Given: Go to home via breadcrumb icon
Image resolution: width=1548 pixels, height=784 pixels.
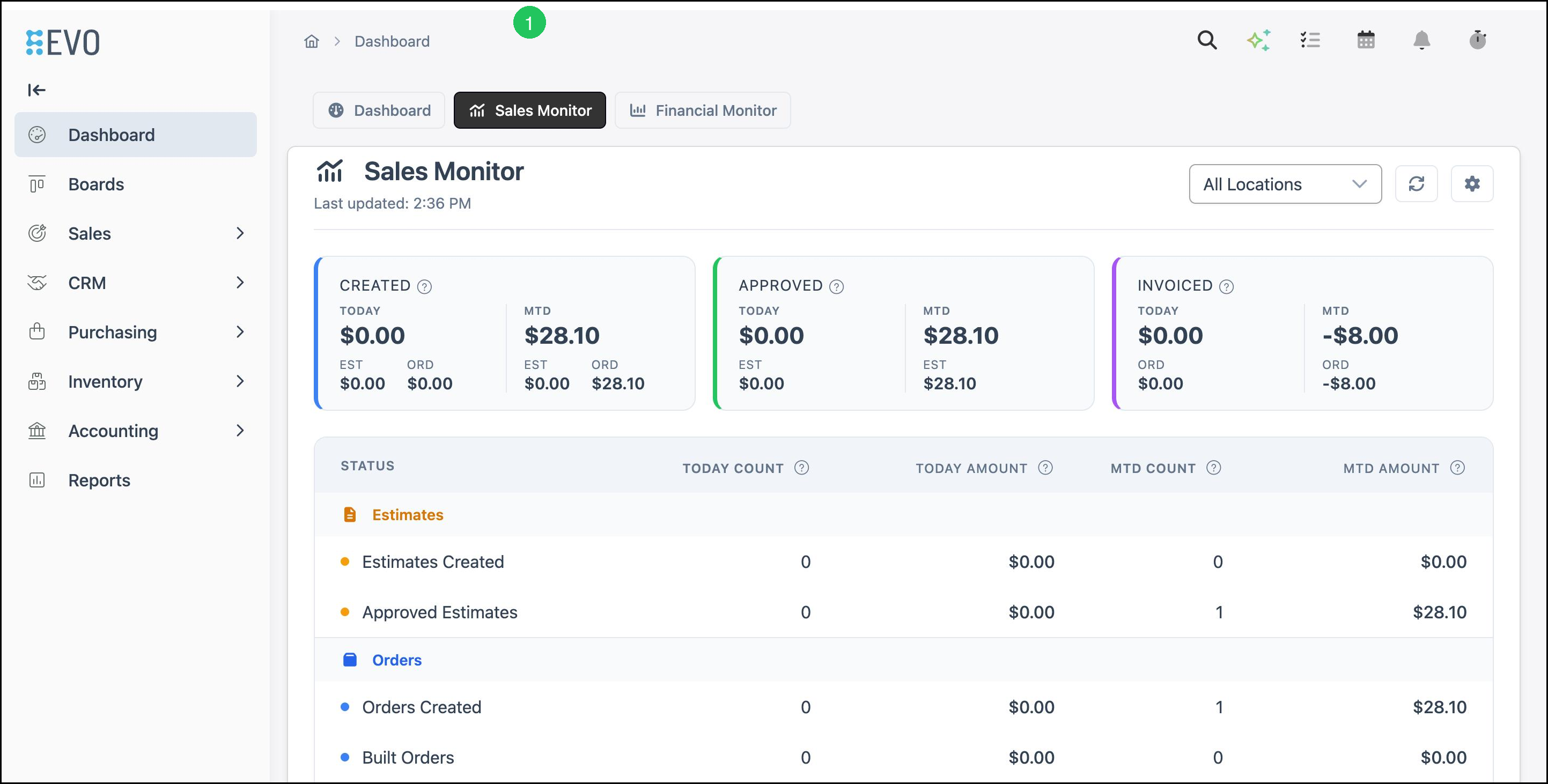Looking at the screenshot, I should (x=311, y=41).
